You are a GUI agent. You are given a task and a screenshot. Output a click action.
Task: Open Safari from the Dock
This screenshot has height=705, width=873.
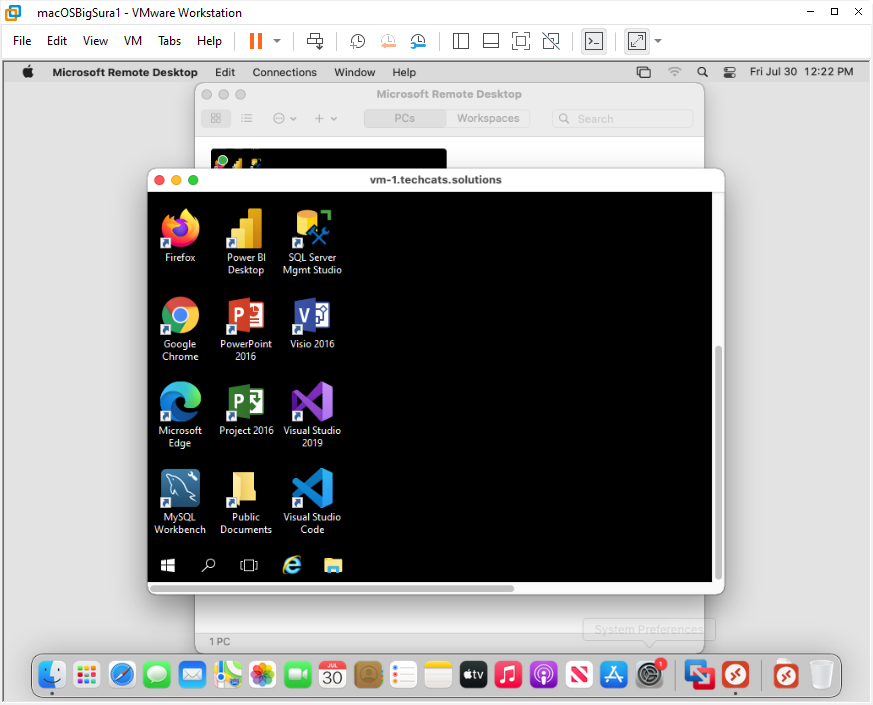point(122,675)
